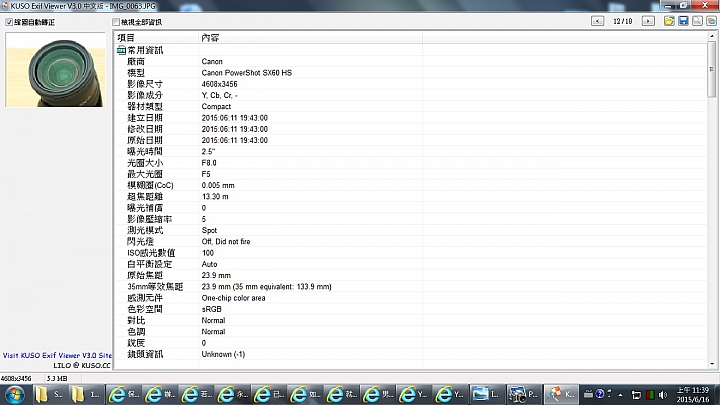Screen dimensions: 720x405
Task: Click the 項目 column header
Action: [x=156, y=38]
